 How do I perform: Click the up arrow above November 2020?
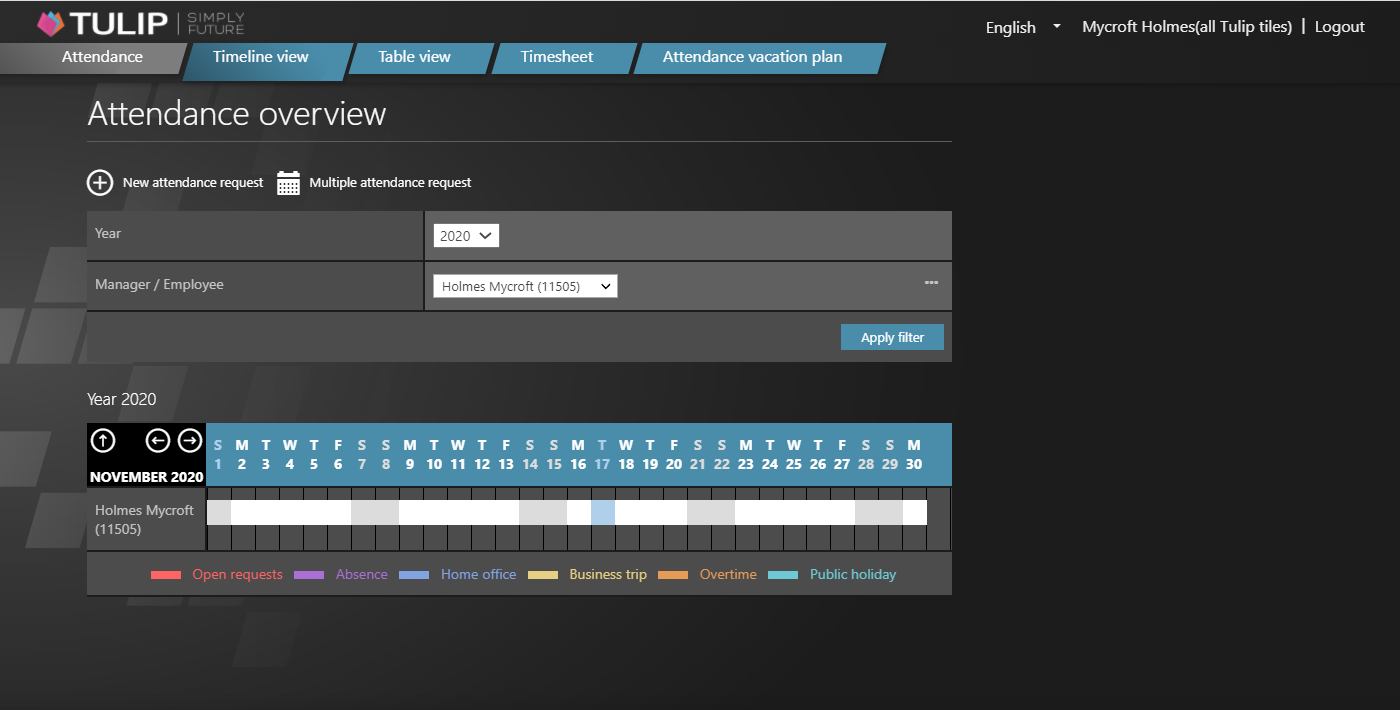[103, 440]
